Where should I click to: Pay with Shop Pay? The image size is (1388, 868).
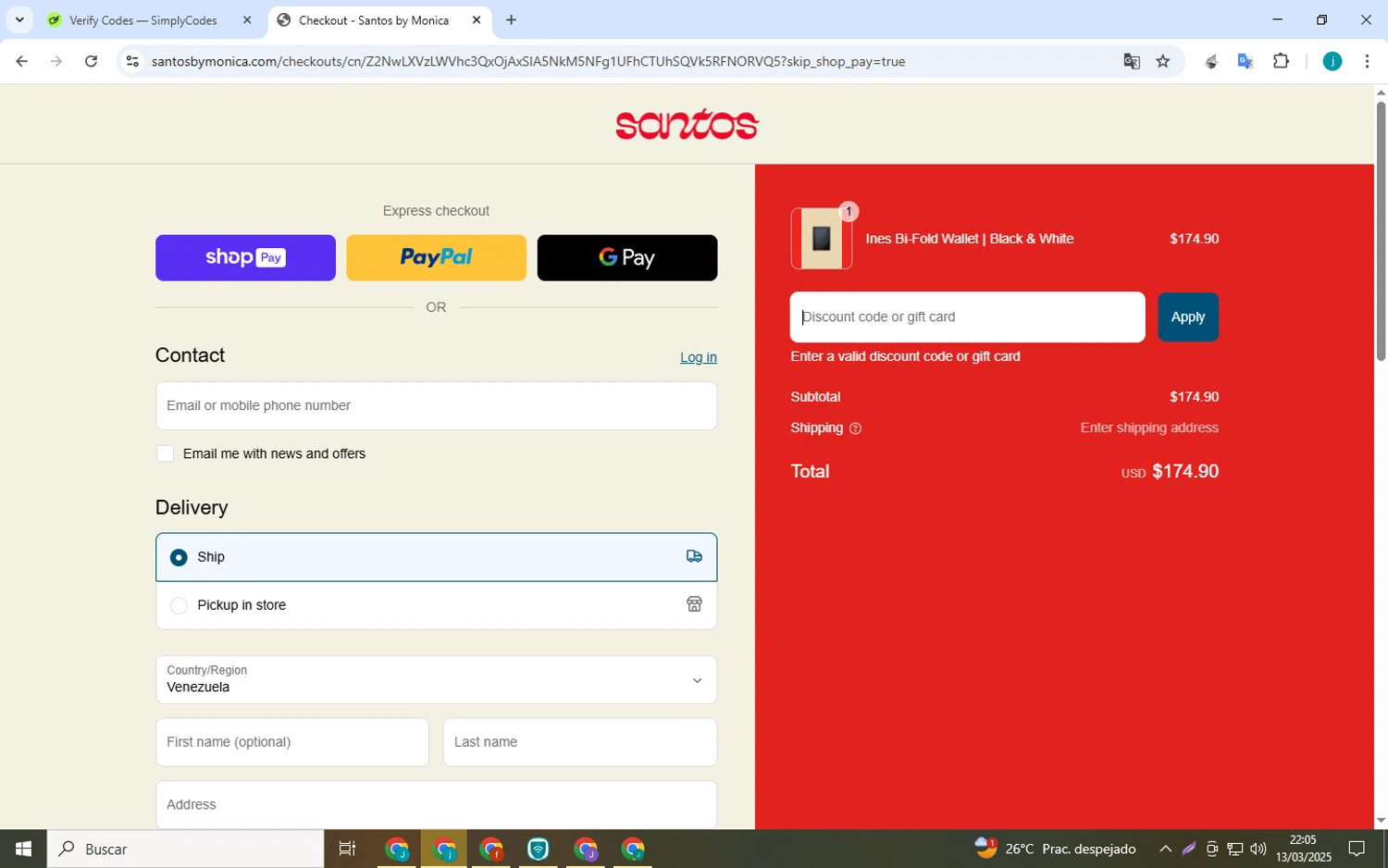coord(245,257)
